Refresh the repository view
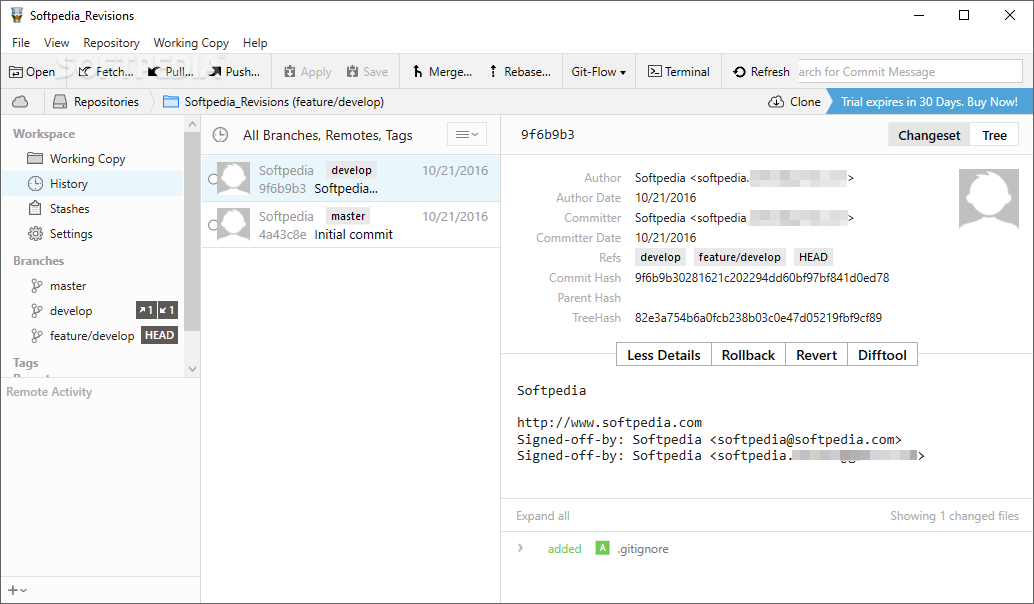Screen dimensions: 1034x604 click(x=761, y=72)
